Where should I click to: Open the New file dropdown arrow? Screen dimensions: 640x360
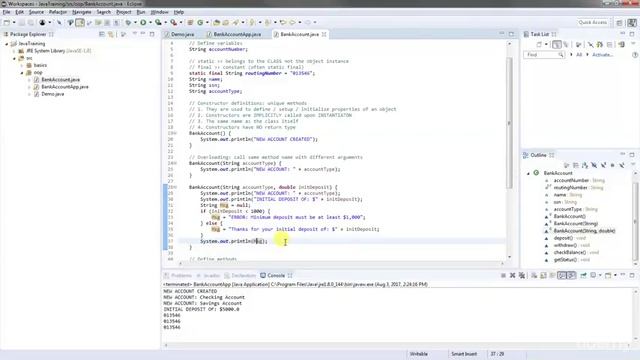tap(14, 22)
